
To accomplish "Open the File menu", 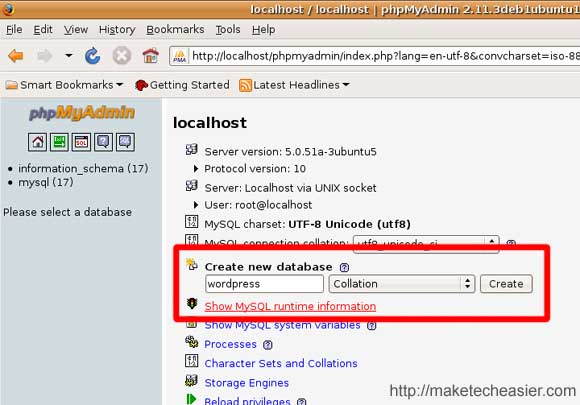I will coord(14,30).
